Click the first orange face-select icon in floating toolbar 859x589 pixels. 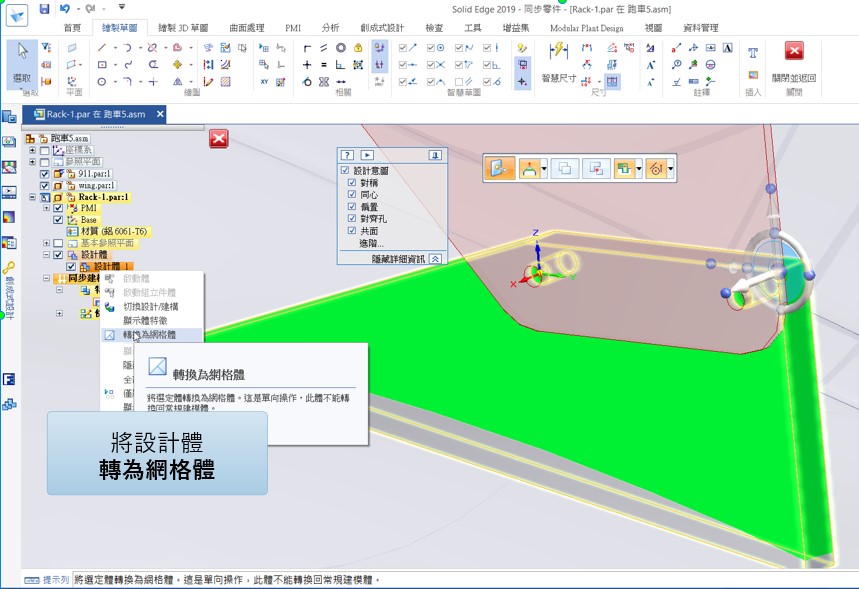point(500,168)
